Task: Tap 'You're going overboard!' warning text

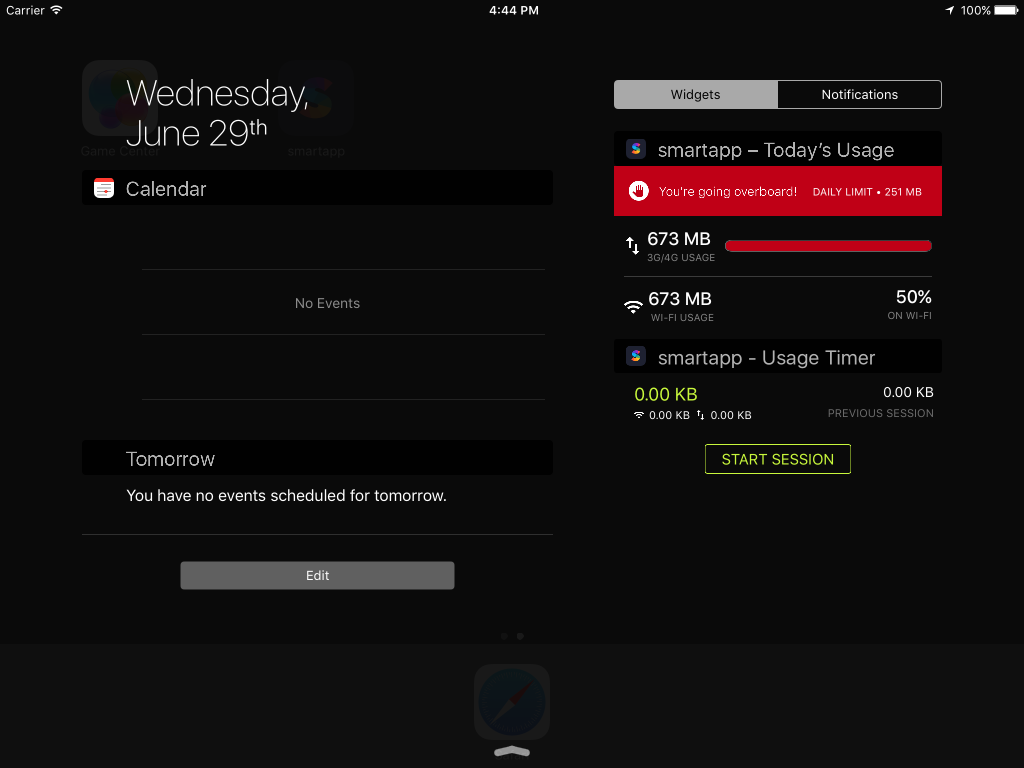Action: point(728,191)
